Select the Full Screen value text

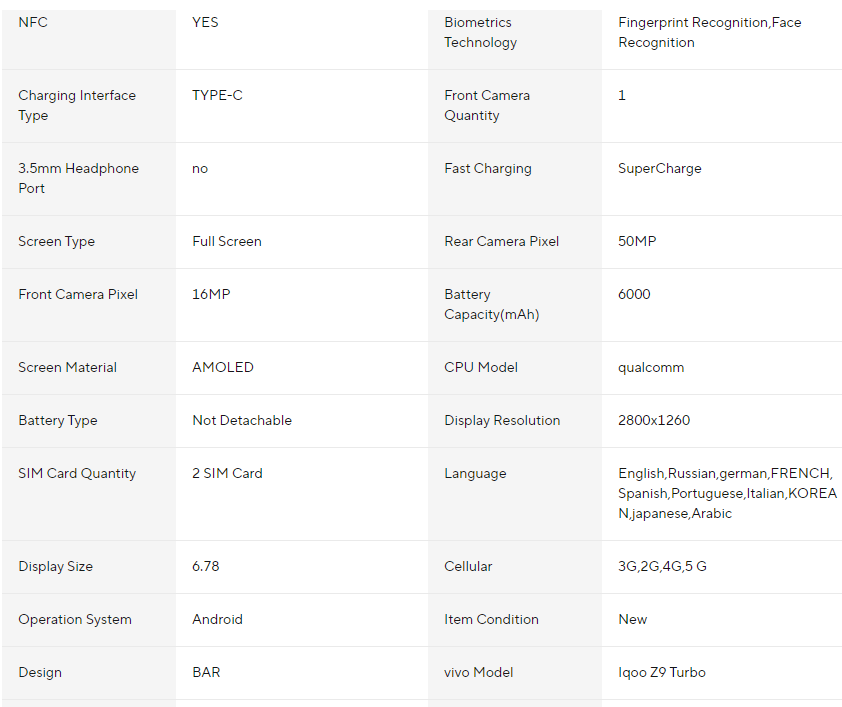tap(227, 241)
